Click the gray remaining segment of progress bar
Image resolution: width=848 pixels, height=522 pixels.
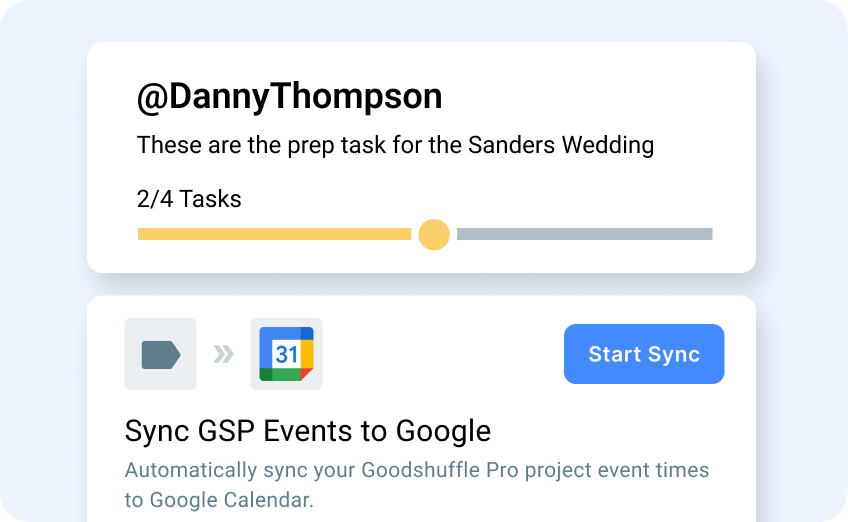[584, 234]
